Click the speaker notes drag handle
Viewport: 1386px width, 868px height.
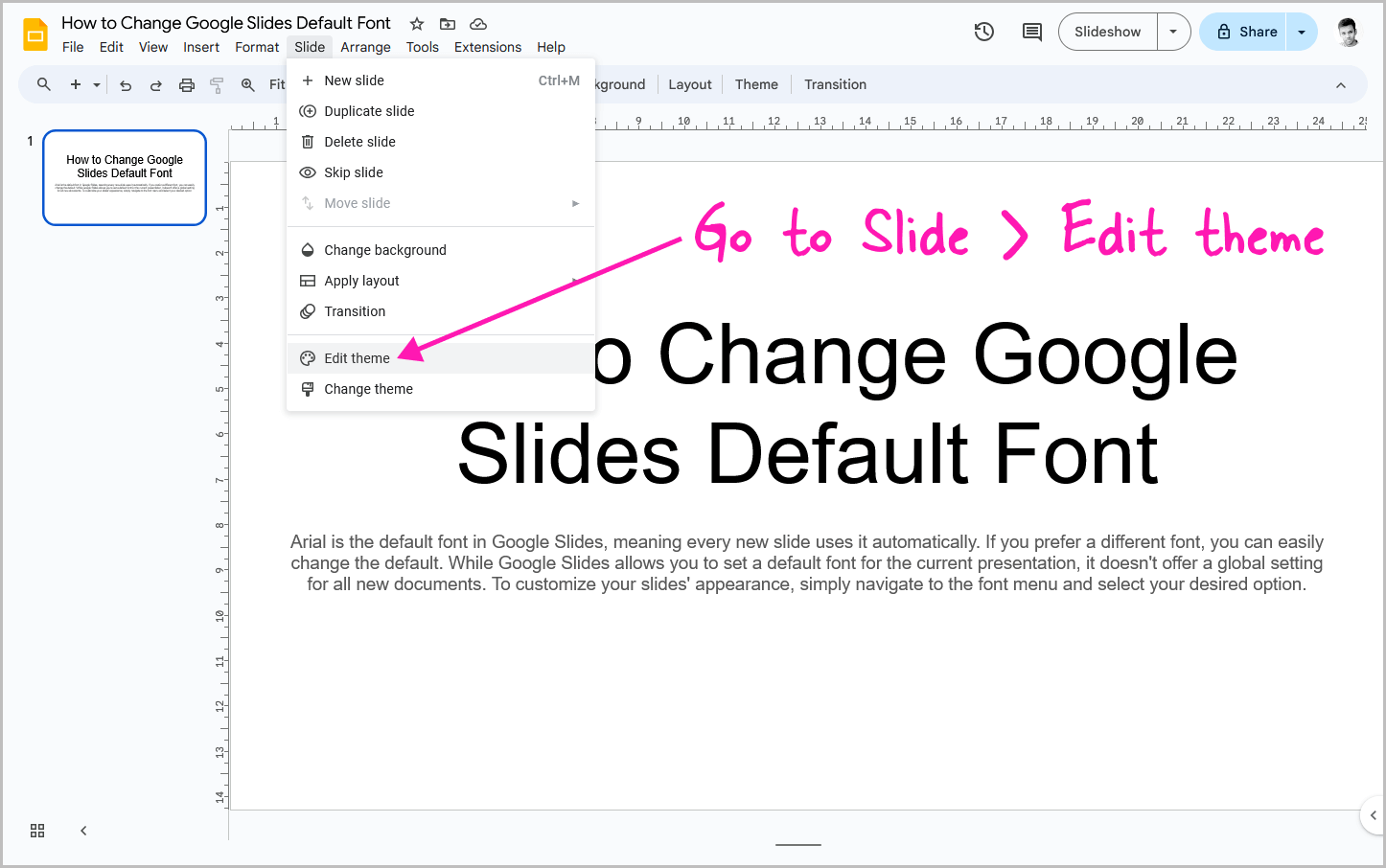(798, 845)
